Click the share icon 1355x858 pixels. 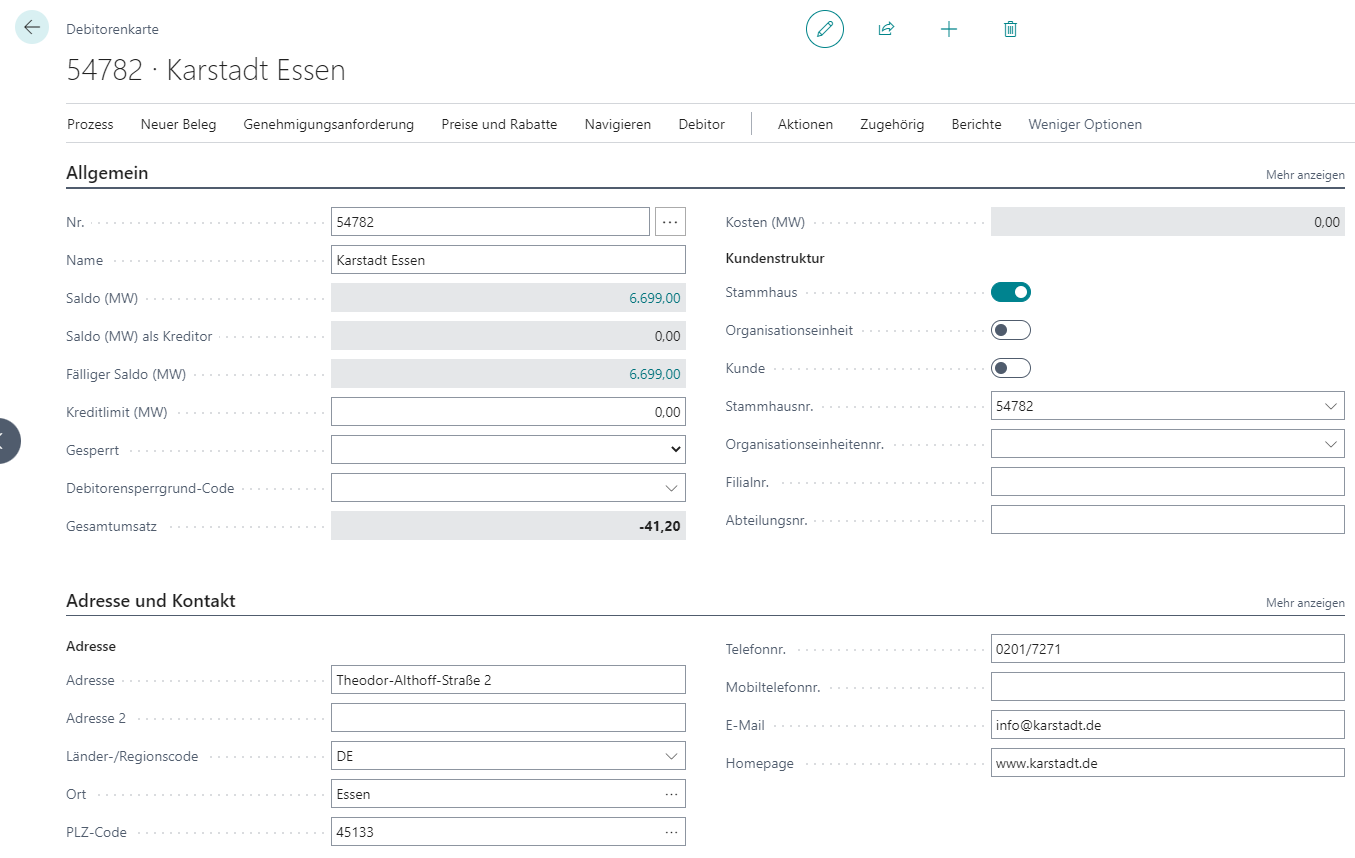coord(885,29)
